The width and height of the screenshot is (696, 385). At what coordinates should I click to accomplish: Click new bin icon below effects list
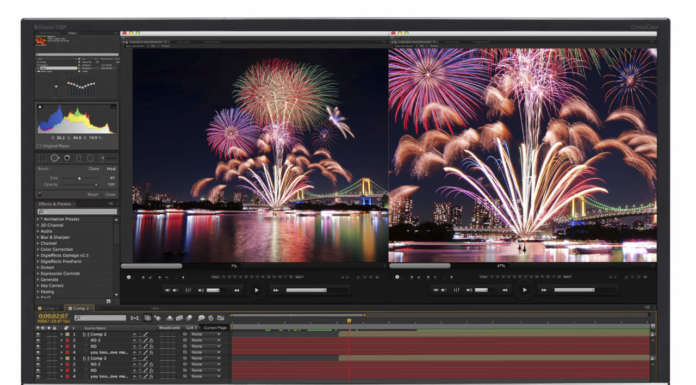(x=108, y=301)
